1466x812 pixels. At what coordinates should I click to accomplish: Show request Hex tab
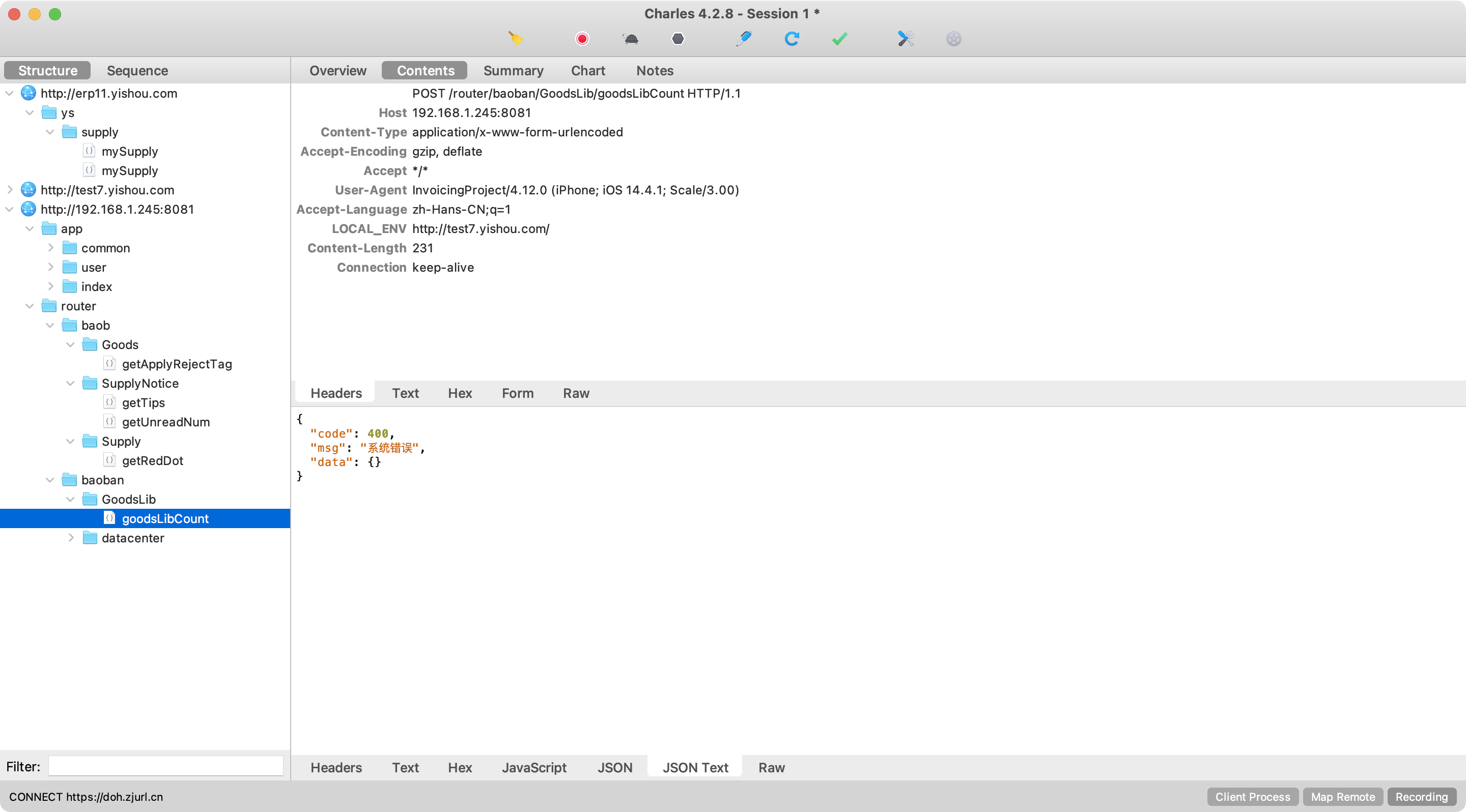460,393
